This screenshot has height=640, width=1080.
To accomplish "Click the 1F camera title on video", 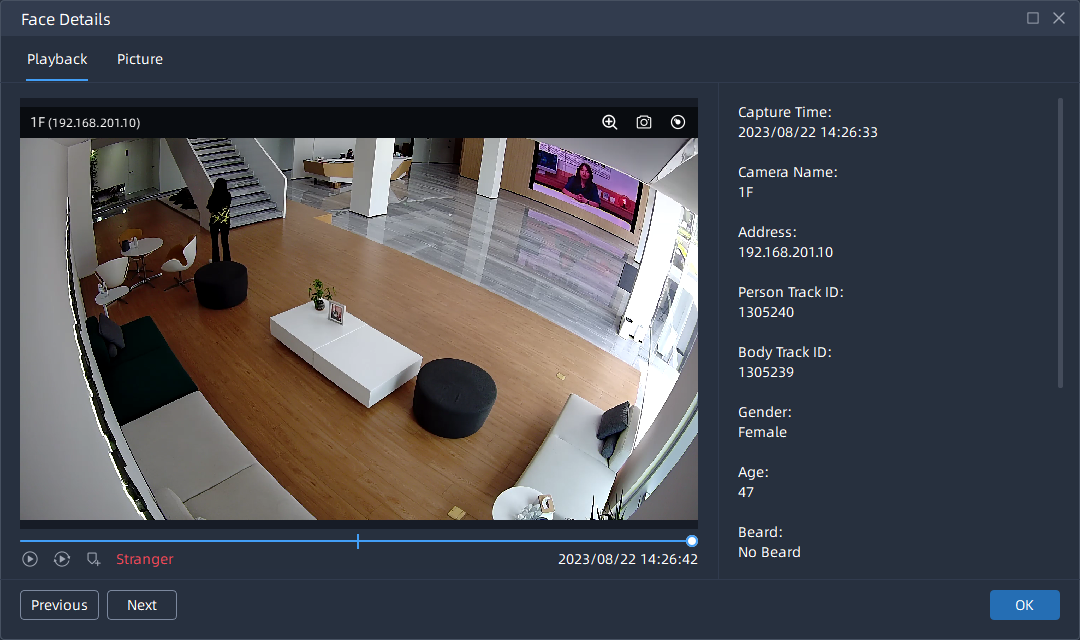I will pos(85,122).
